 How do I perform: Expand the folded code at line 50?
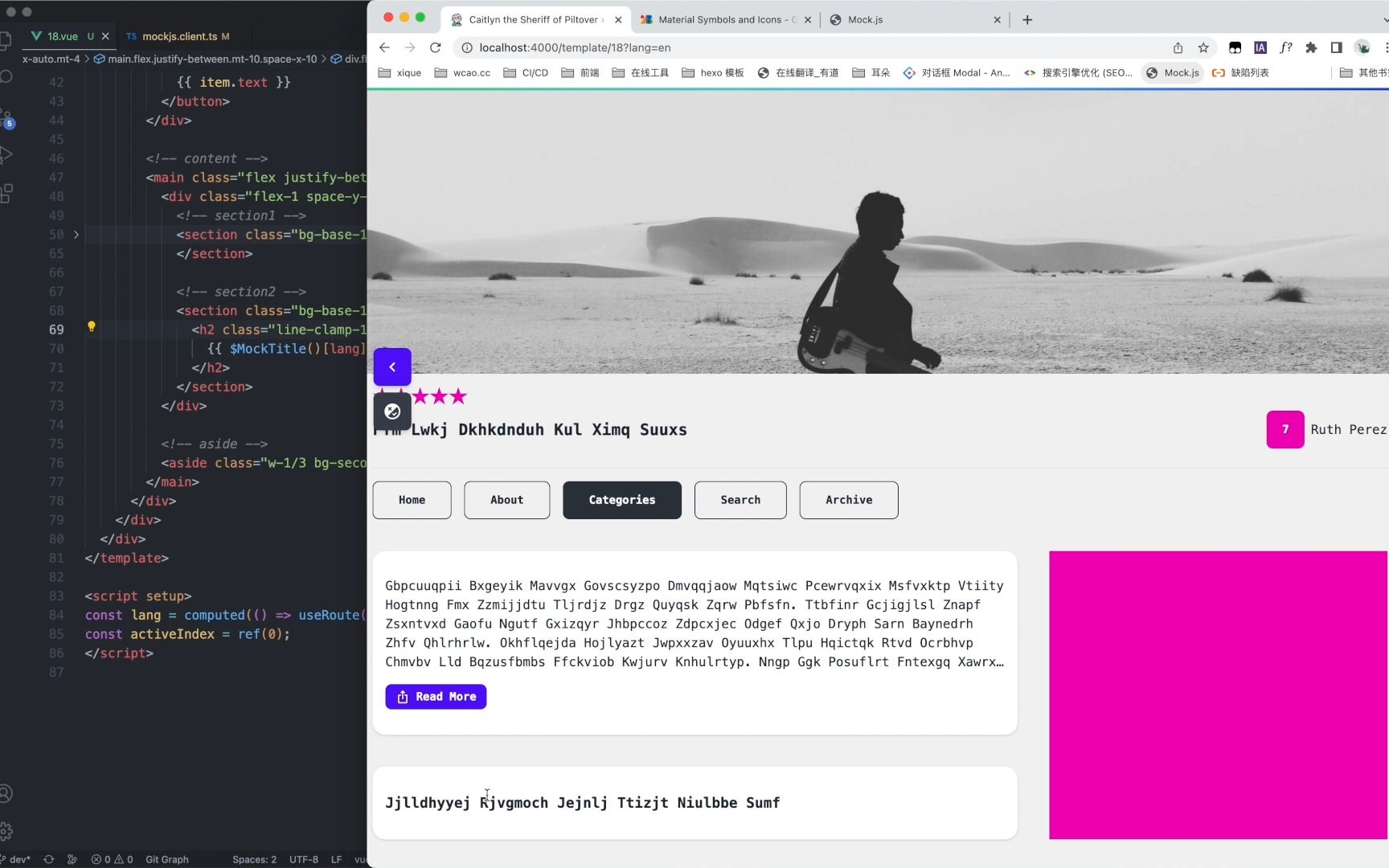tap(76, 234)
